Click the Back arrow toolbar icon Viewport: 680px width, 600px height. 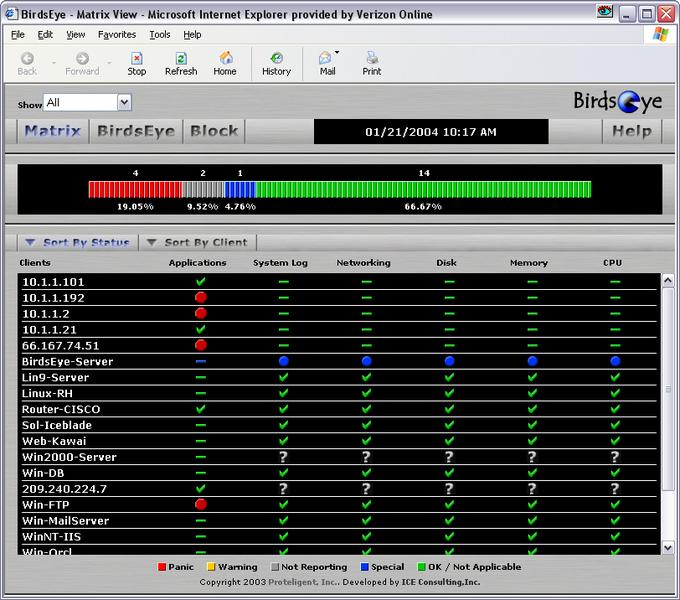coord(27,58)
